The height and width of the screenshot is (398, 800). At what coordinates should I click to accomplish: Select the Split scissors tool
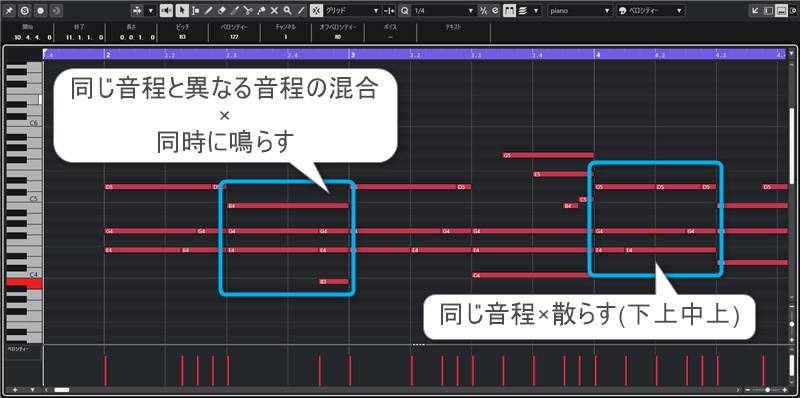248,10
